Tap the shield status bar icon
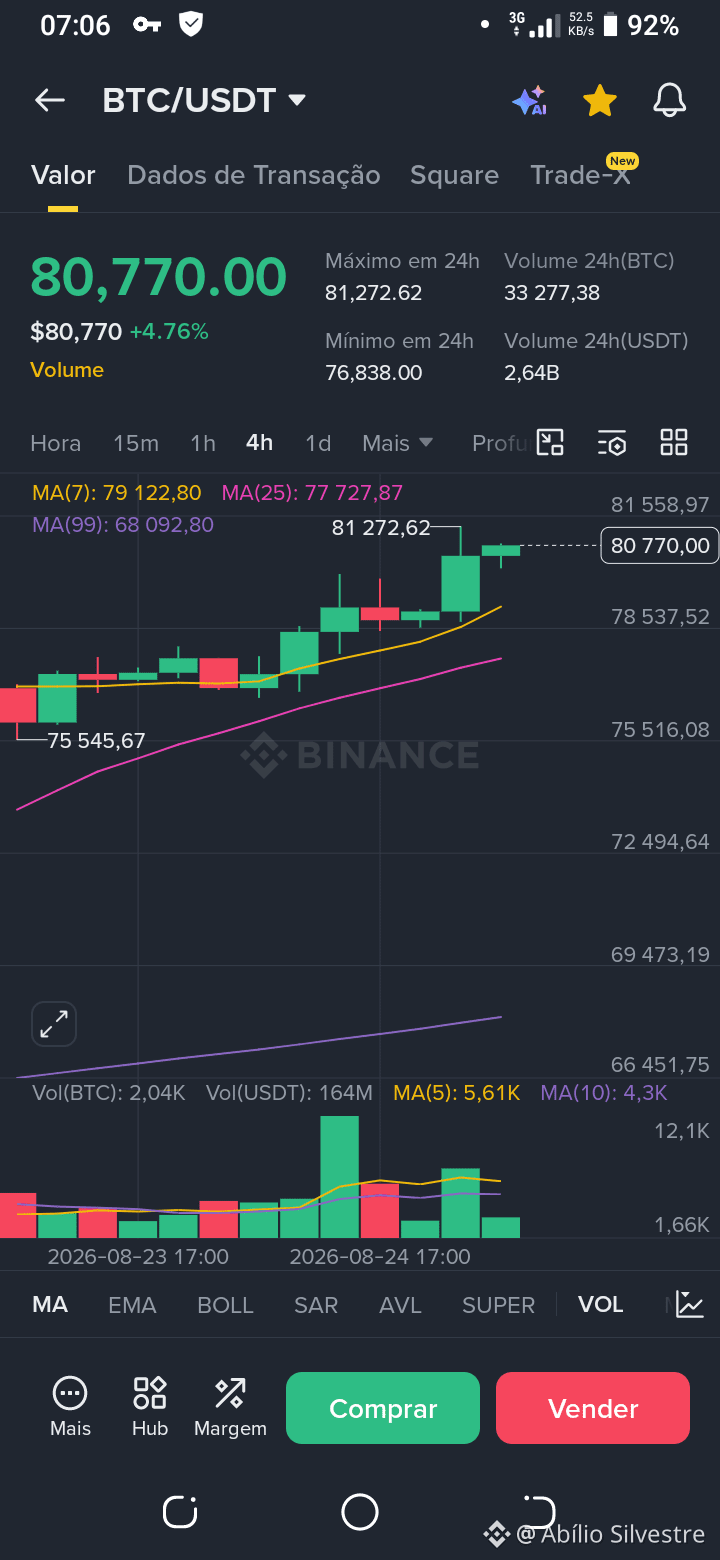Image resolution: width=720 pixels, height=1560 pixels. pyautogui.click(x=190, y=24)
